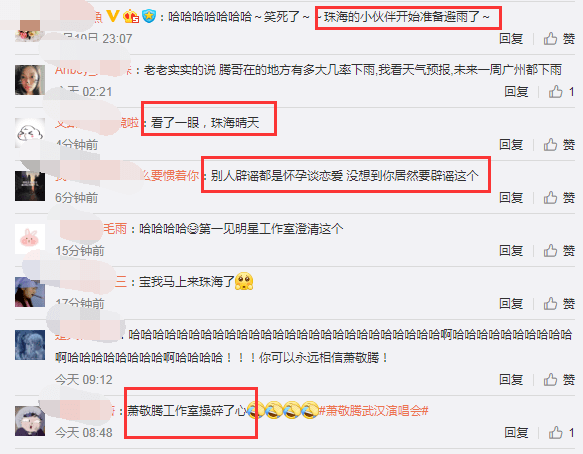Reply to the comment posted 4分钟前
583x454 pixels.
511,145
